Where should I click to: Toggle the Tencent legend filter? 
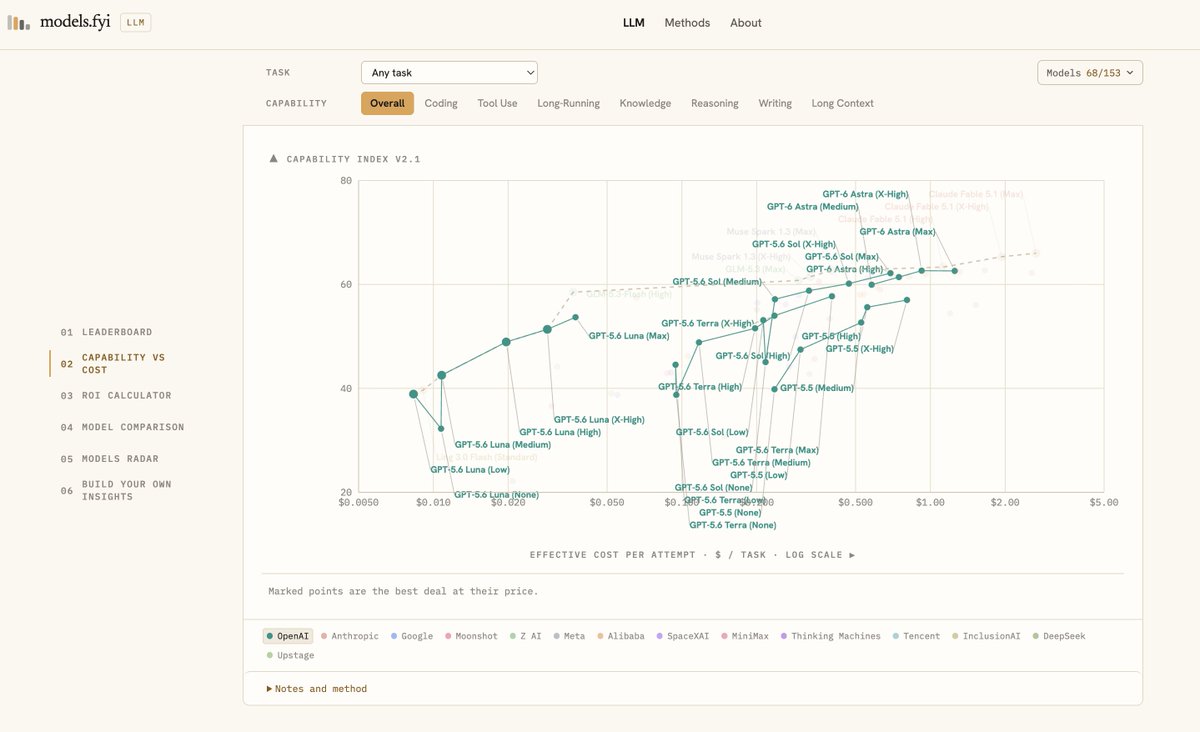pyautogui.click(x=917, y=636)
